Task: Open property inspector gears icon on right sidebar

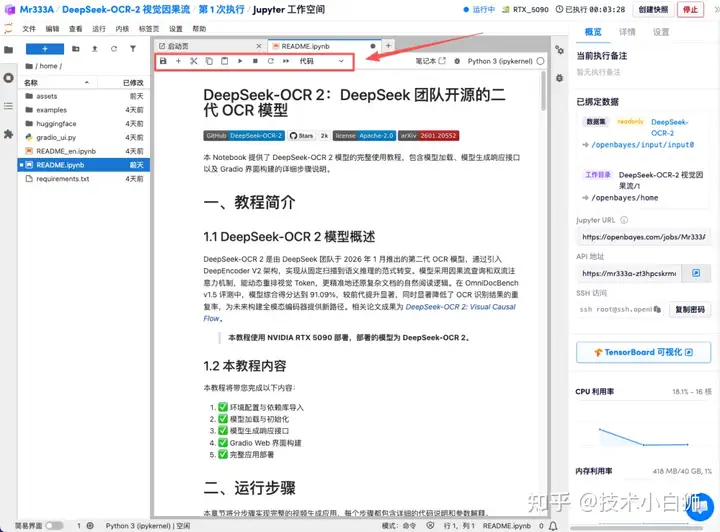Action: (559, 50)
